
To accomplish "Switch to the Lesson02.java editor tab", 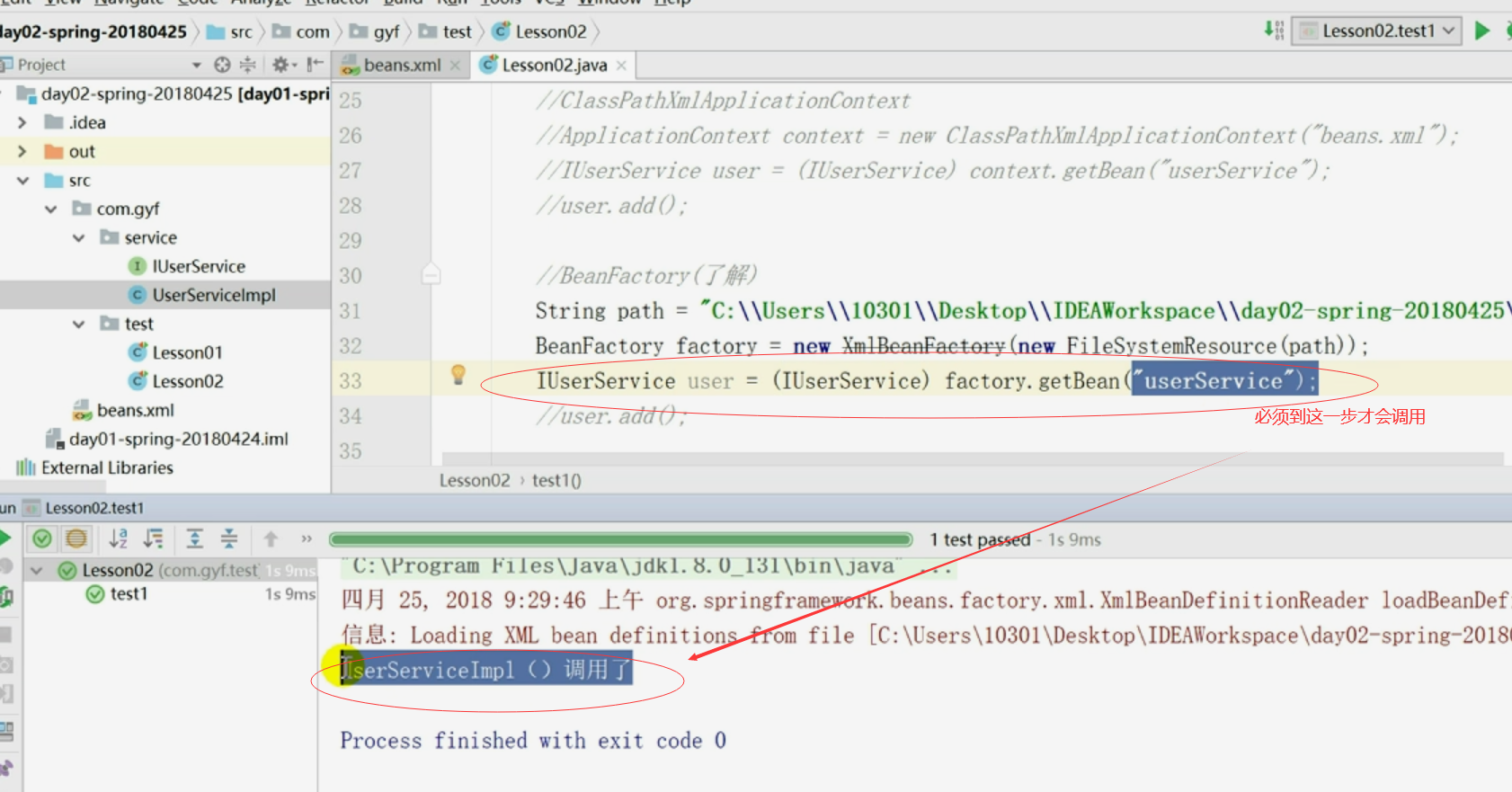I will pyautogui.click(x=555, y=65).
